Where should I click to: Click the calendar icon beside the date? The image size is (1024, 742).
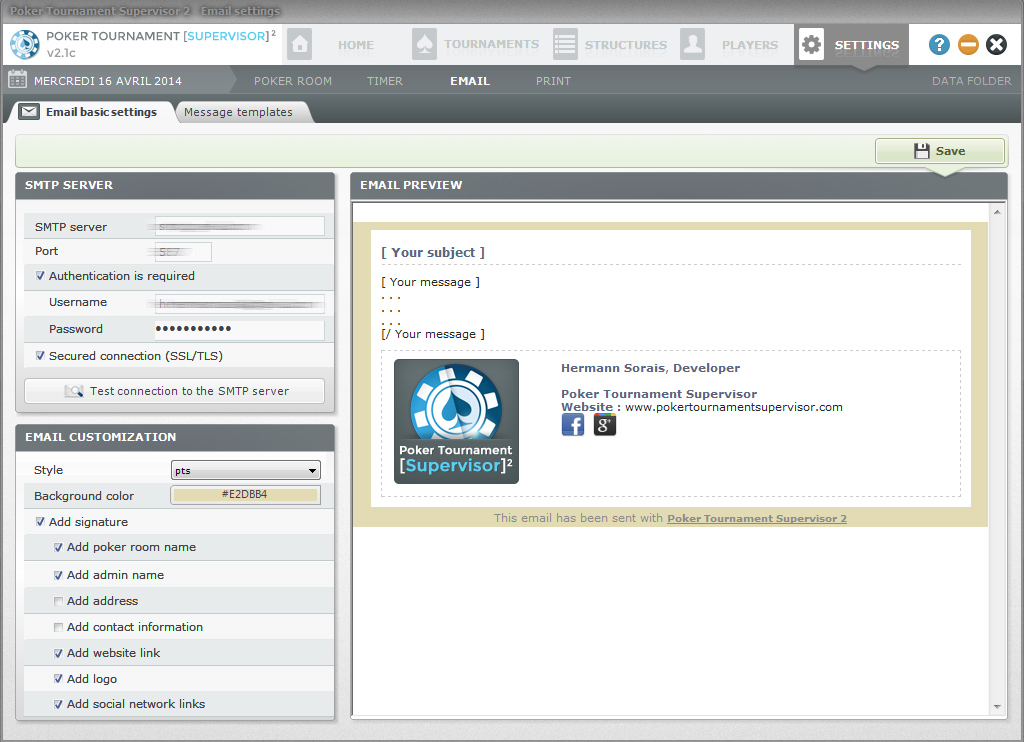[17, 80]
